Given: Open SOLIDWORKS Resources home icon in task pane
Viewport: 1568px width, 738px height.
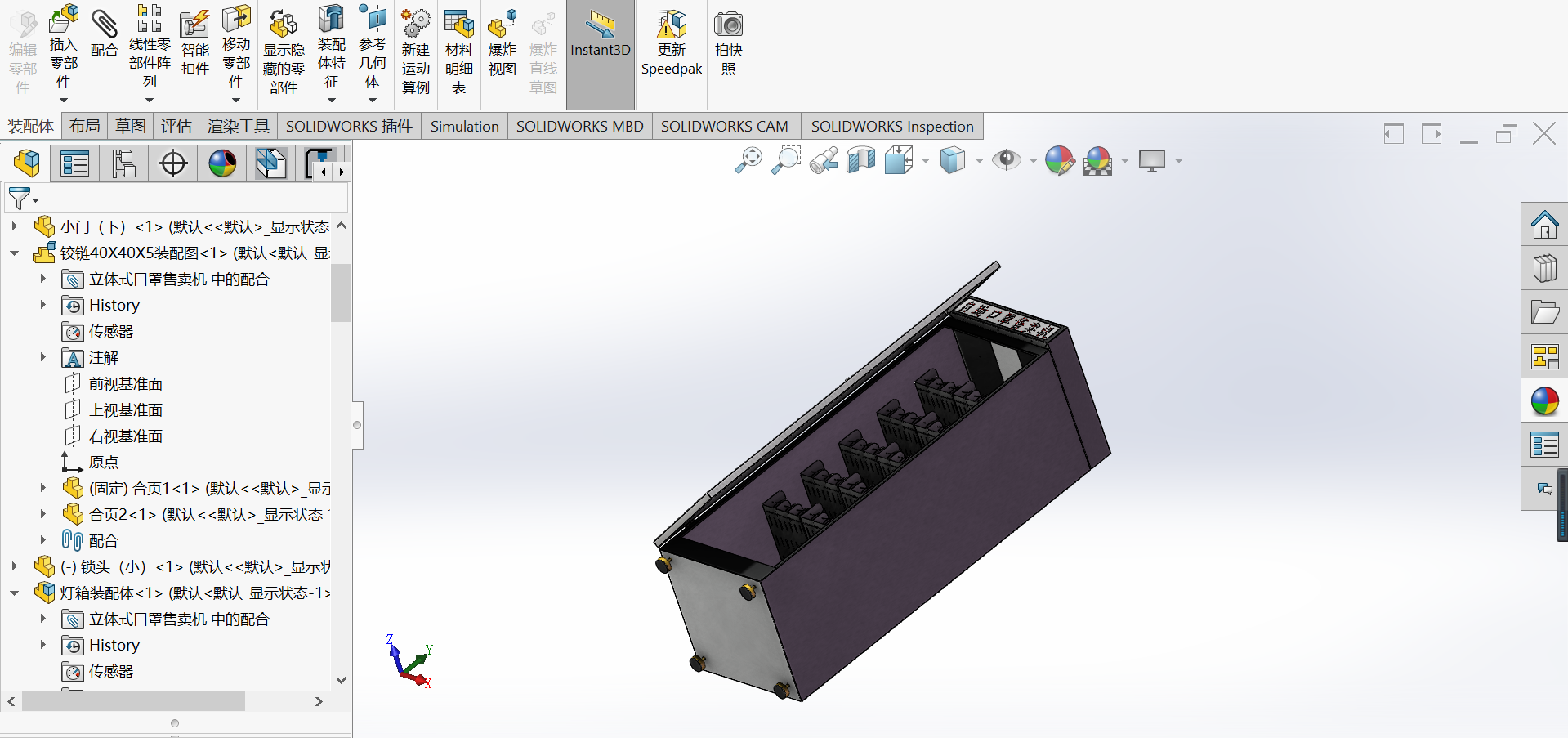Looking at the screenshot, I should pos(1544,224).
